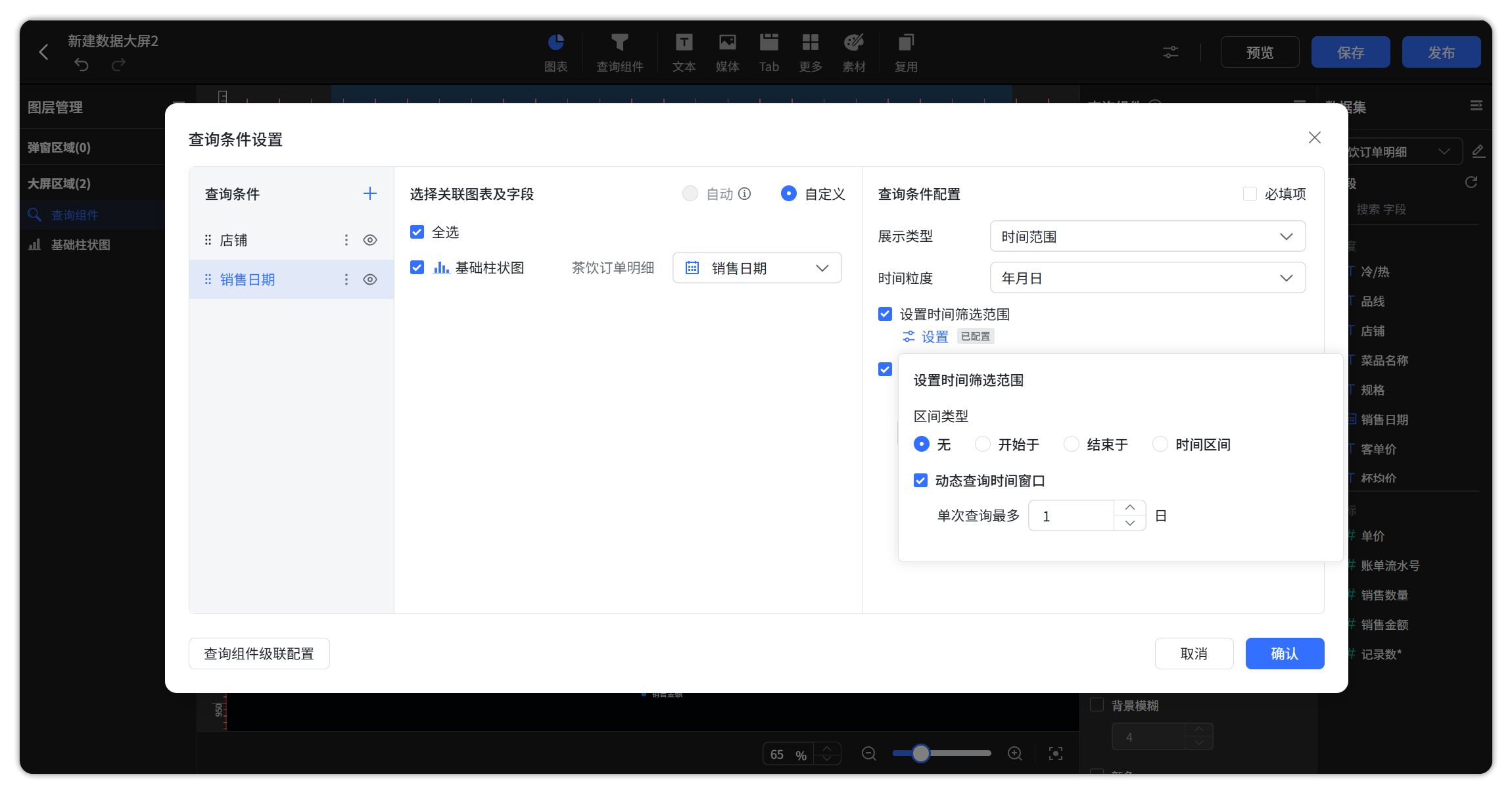The height and width of the screenshot is (787, 1512).
Task: Select the 文本 text tool
Action: coord(684,53)
